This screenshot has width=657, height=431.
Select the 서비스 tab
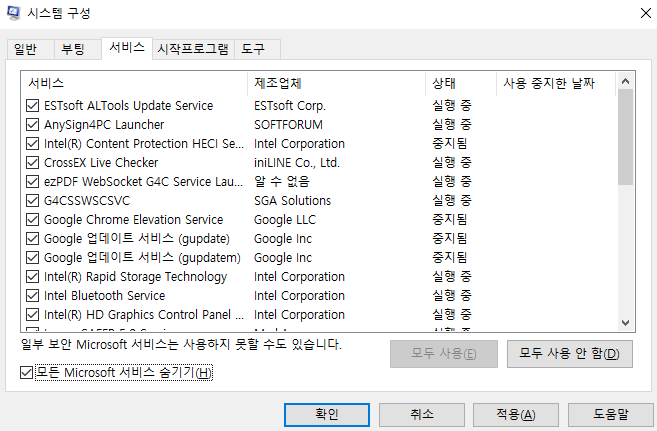[127, 48]
